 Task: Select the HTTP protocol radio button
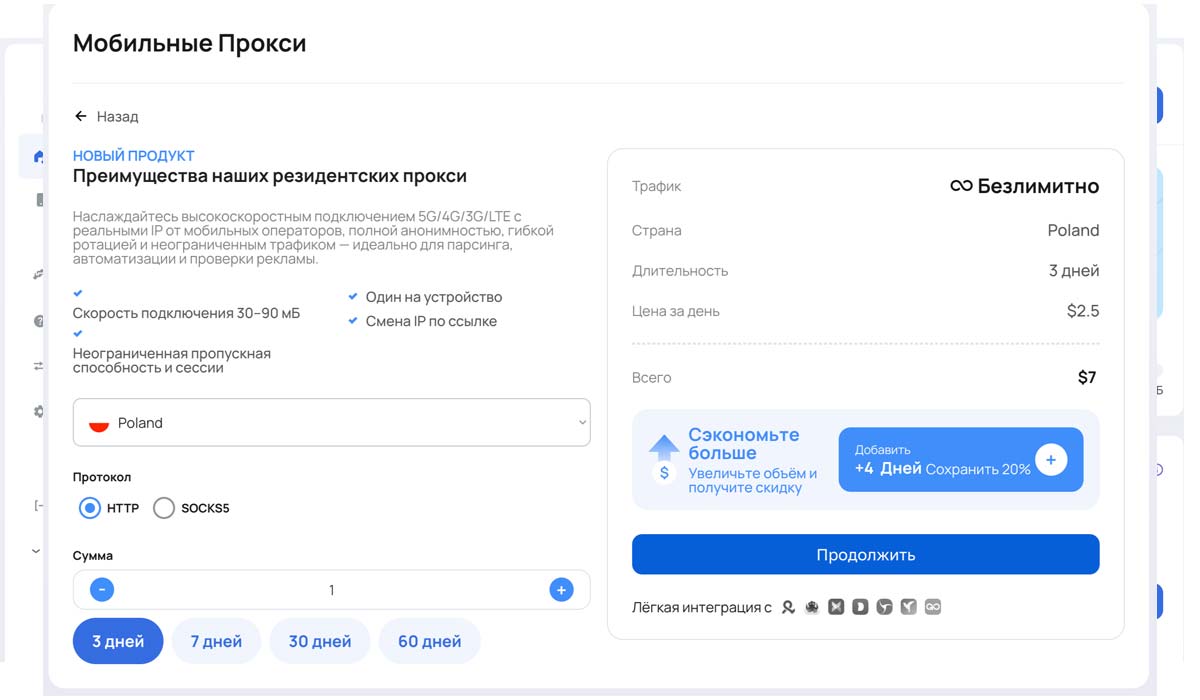point(90,508)
